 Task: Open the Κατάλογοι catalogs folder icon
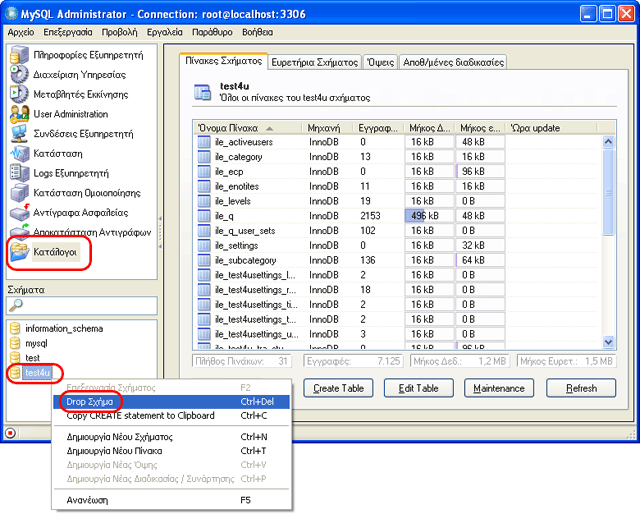coord(19,252)
